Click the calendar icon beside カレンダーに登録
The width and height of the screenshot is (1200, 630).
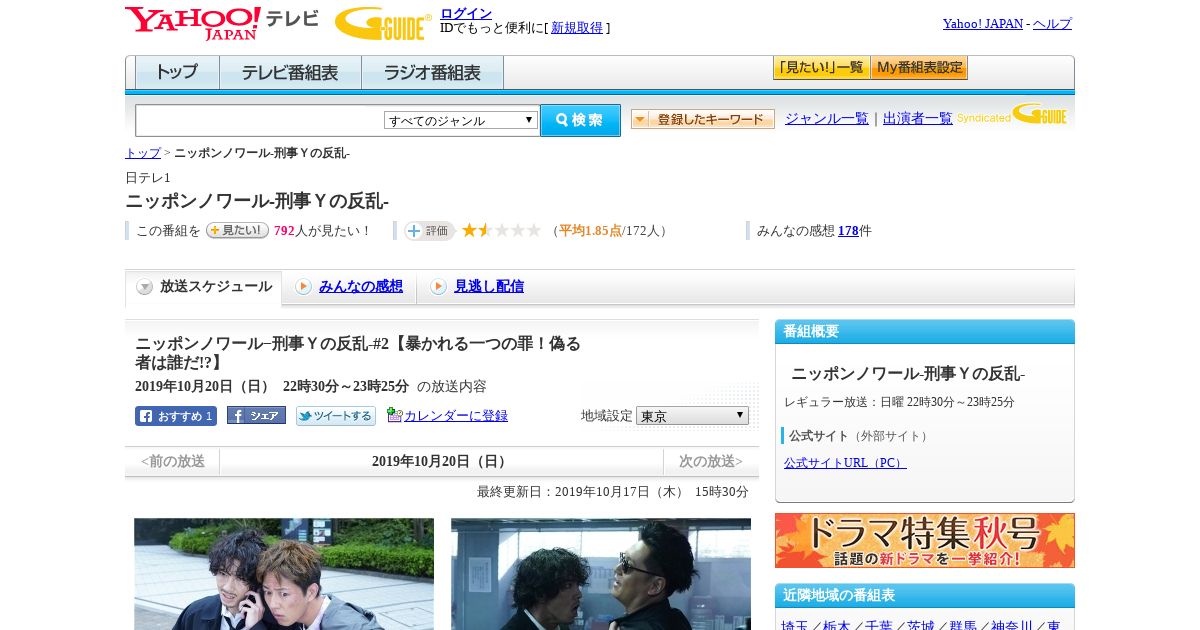coord(394,415)
